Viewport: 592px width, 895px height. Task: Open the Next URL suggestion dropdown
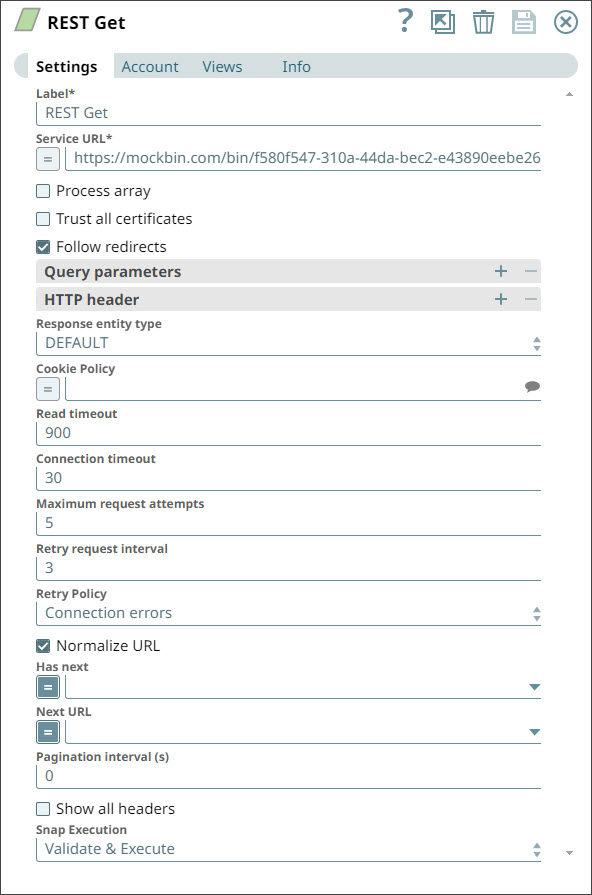[534, 731]
